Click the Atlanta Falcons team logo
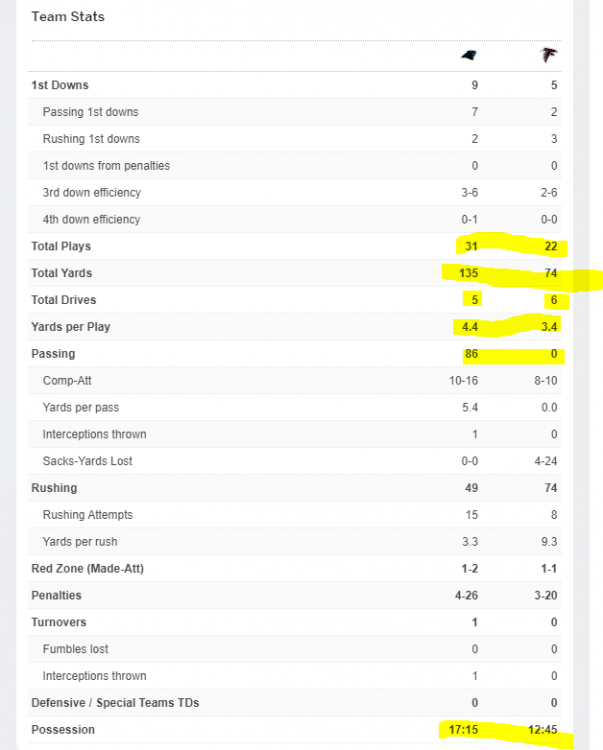The width and height of the screenshot is (603, 750). pos(549,55)
